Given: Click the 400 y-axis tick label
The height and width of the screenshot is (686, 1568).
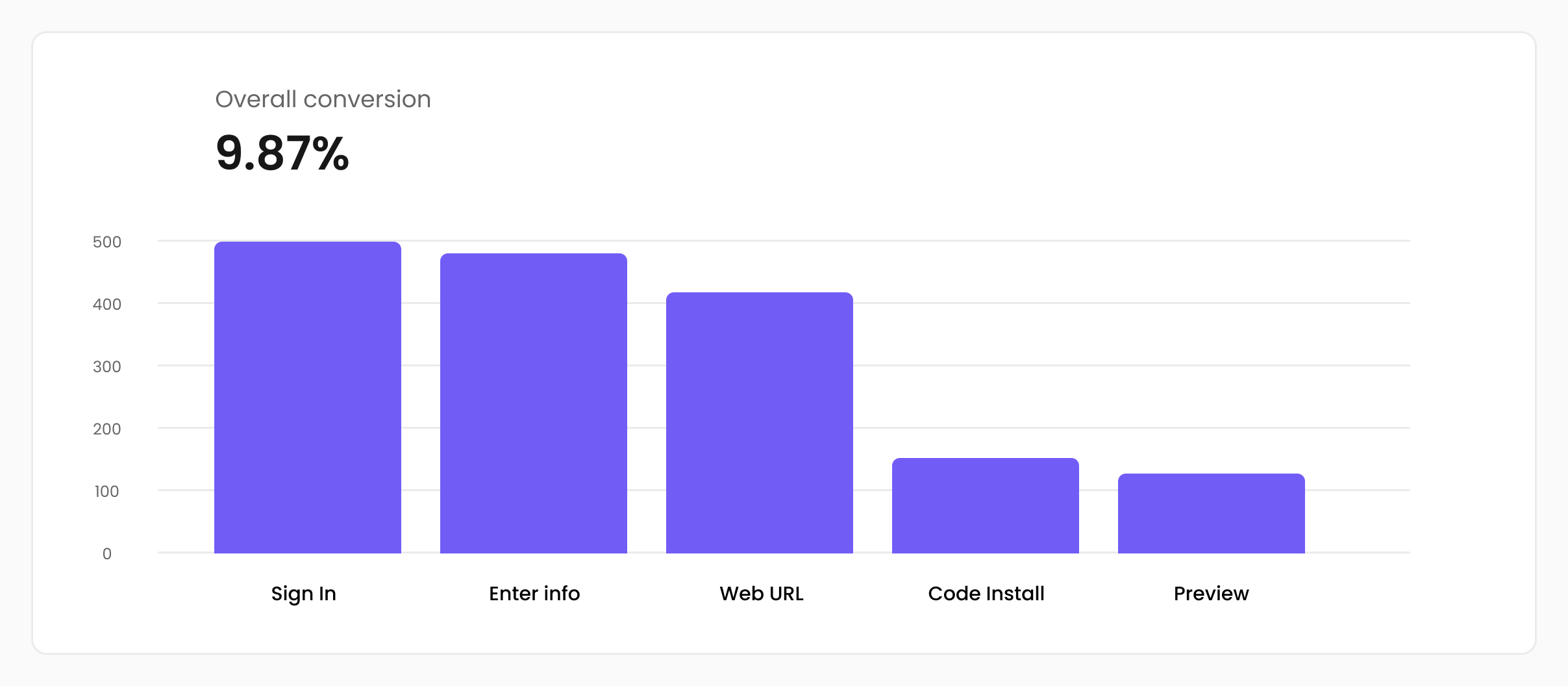Looking at the screenshot, I should coord(107,305).
